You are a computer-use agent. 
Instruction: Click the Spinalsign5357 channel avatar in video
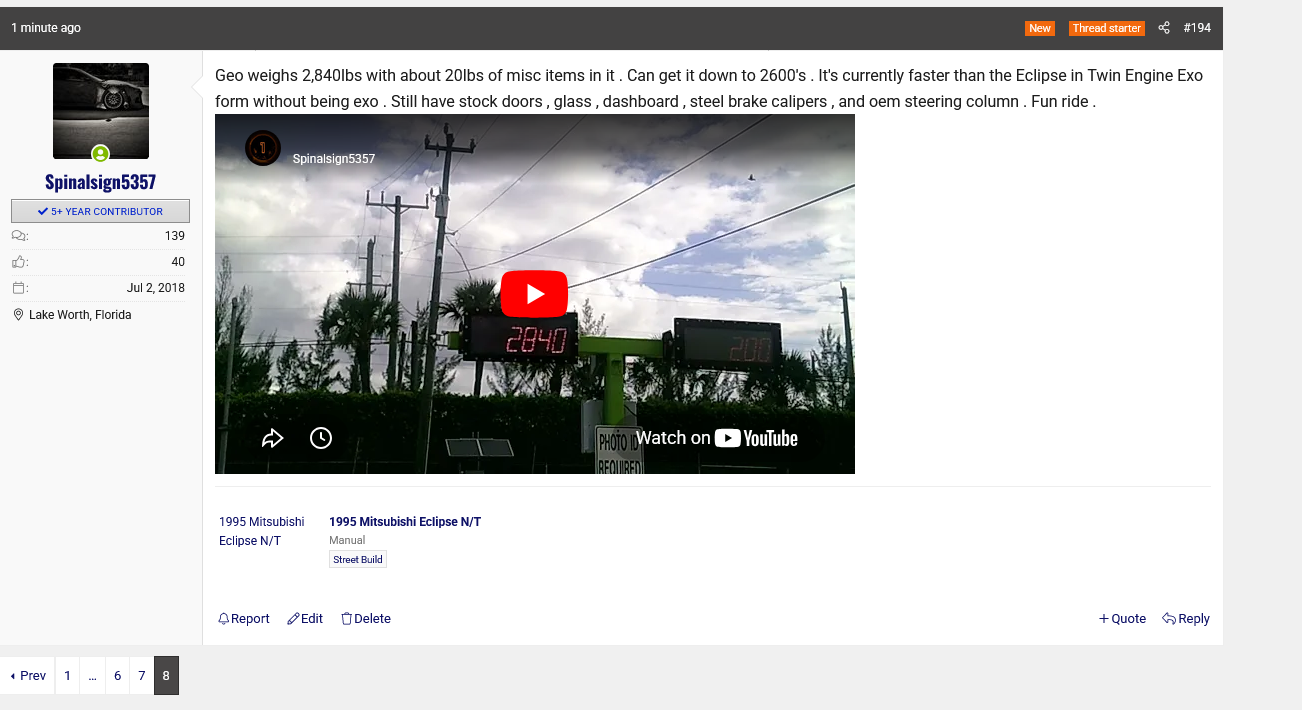click(x=263, y=148)
